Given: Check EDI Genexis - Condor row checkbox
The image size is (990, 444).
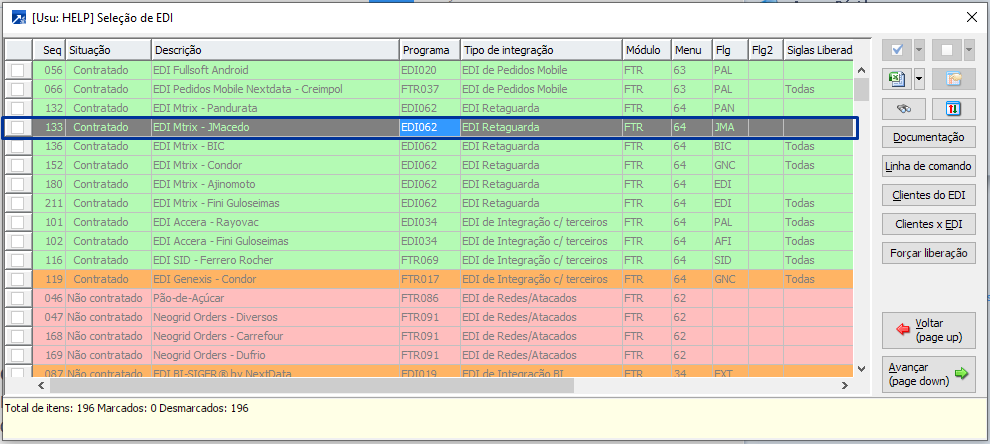Looking at the screenshot, I should (18, 279).
